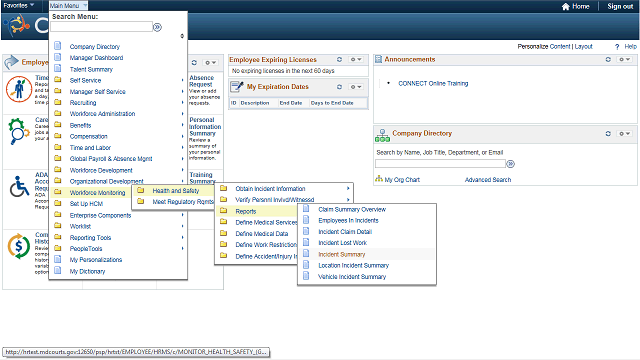Viewport: 640px width, 360px height.
Task: Select Claim Summary Overview menu entry
Action: [x=352, y=209]
